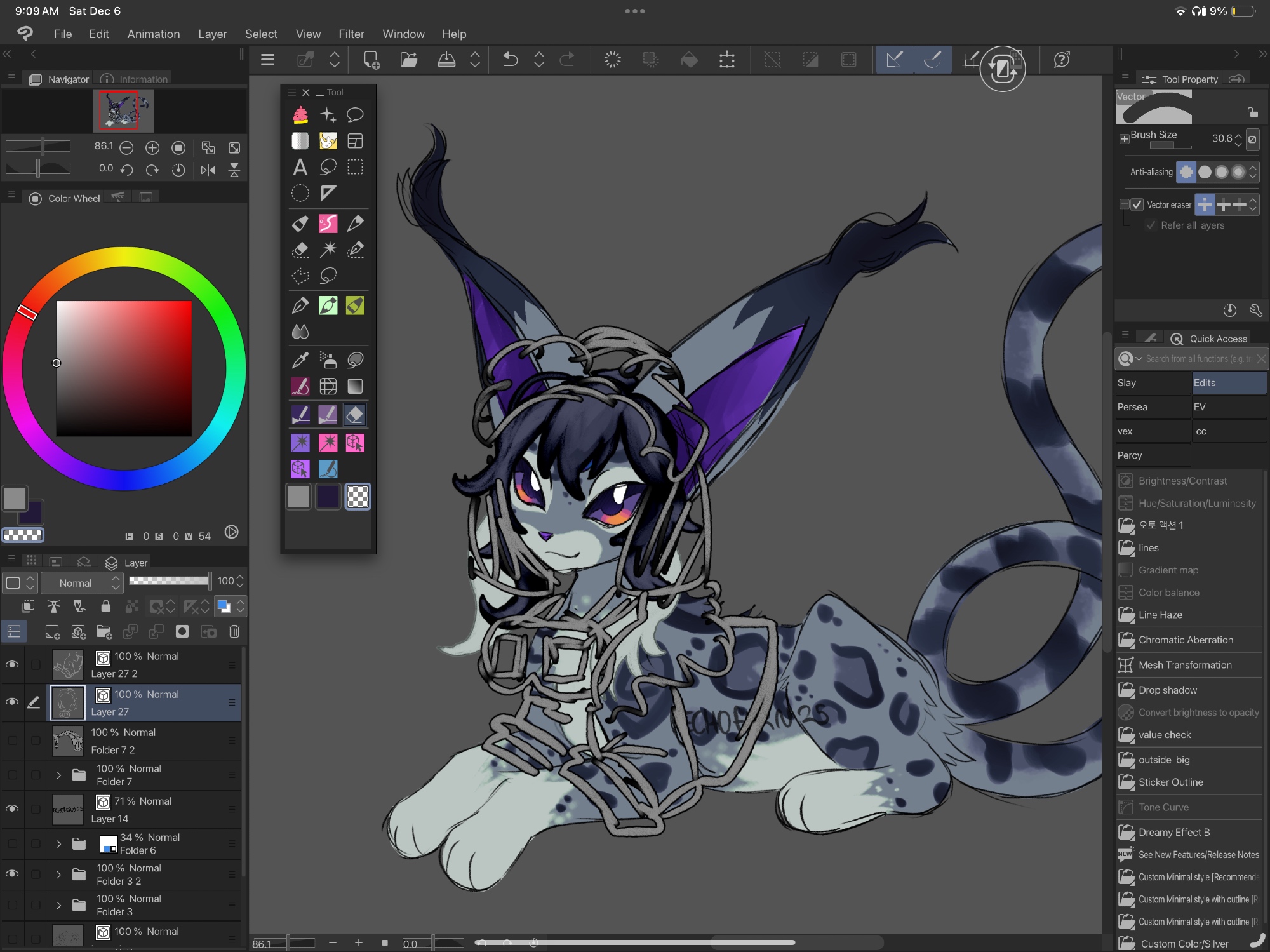1270x952 pixels.
Task: Click the Lock Layer icon
Action: [x=105, y=607]
